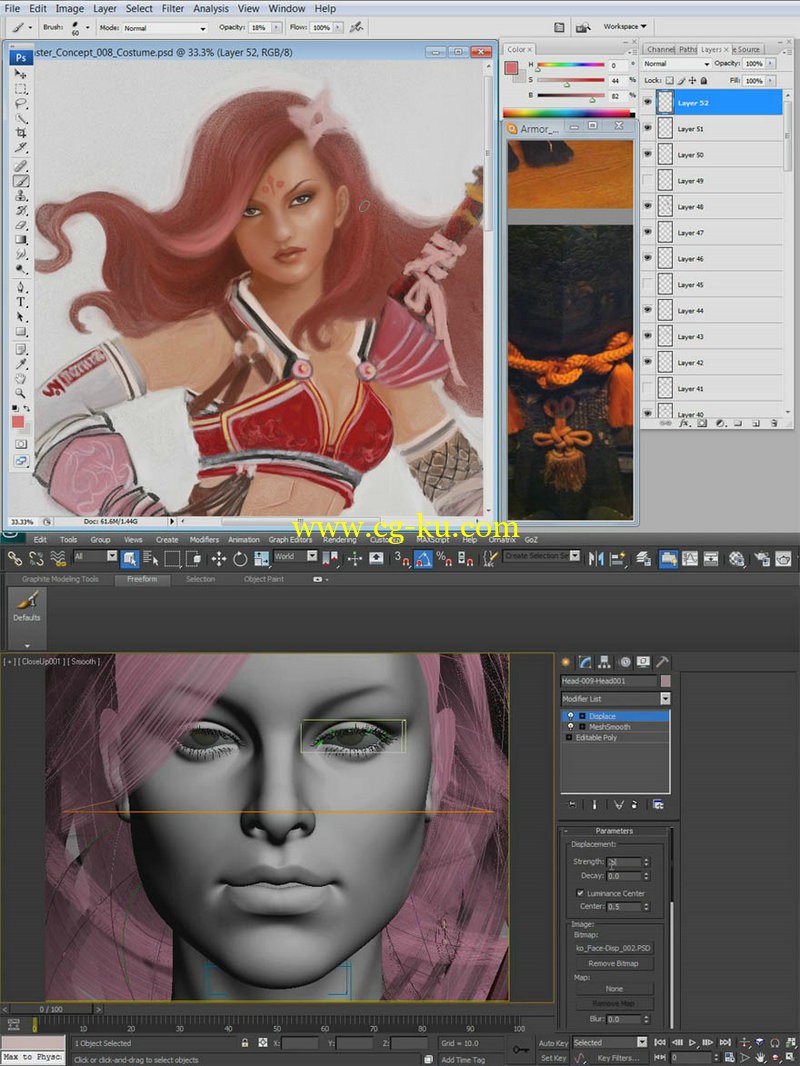Show Layer 41 via its visibility box

tap(647, 389)
